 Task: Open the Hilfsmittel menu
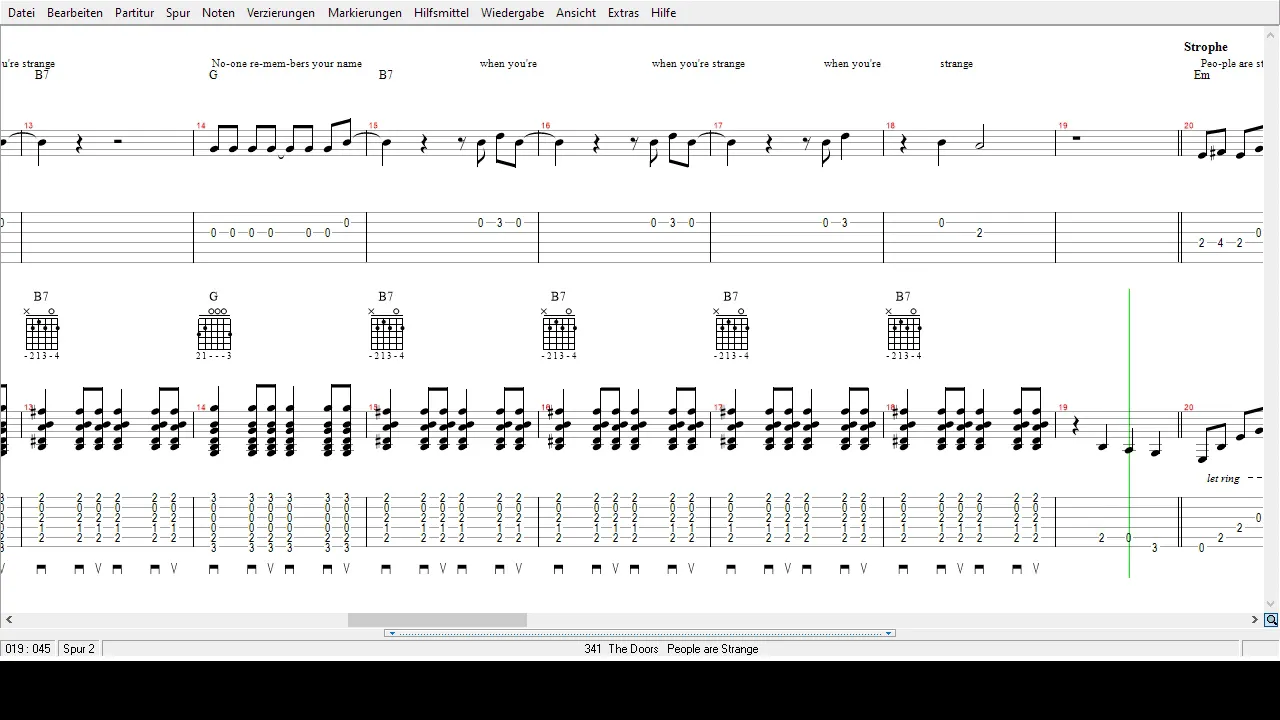[441, 13]
